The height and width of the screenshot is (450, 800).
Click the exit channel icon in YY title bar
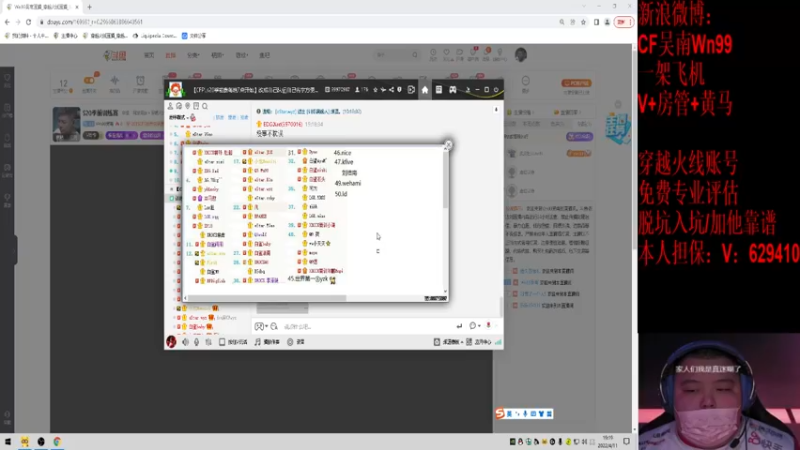pyautogui.click(x=411, y=90)
